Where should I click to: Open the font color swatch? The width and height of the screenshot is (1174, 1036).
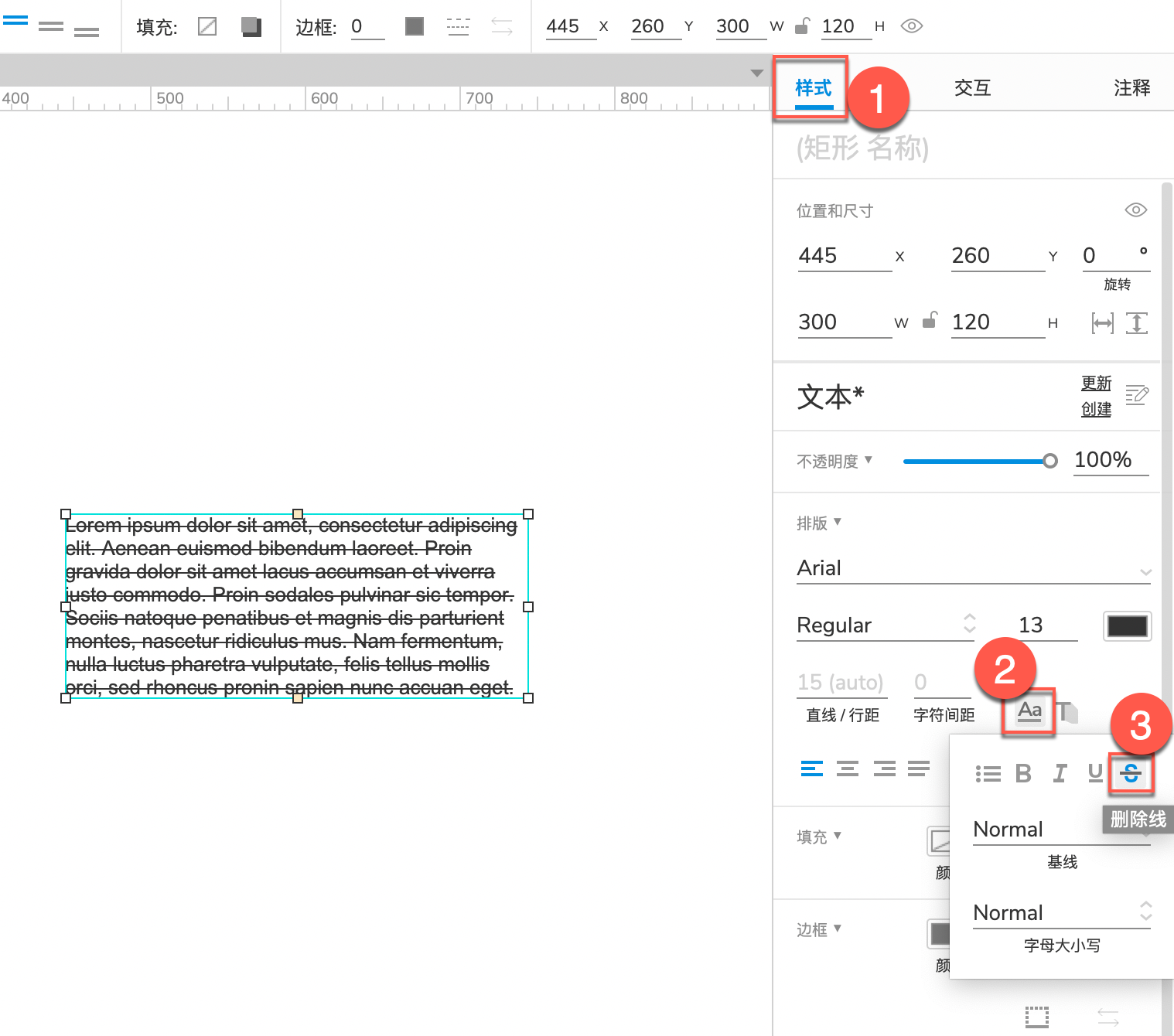pyautogui.click(x=1127, y=626)
